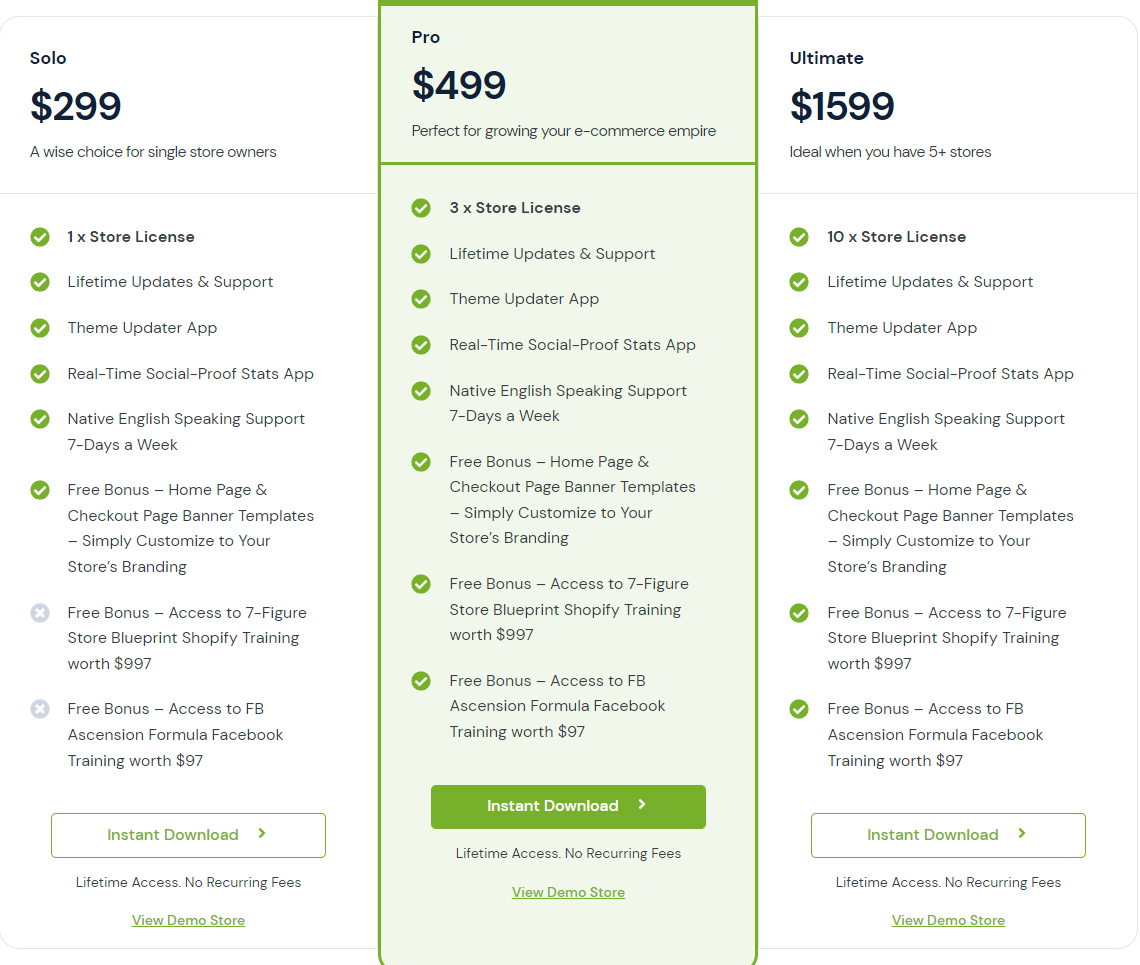
Task: Click grey X icon beside Solo FB Ascension bonus
Action: point(40,709)
